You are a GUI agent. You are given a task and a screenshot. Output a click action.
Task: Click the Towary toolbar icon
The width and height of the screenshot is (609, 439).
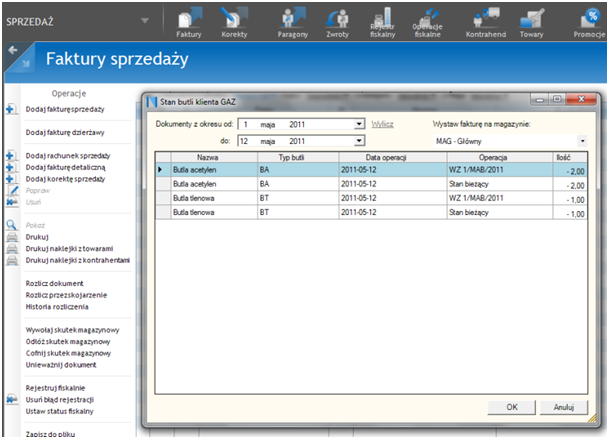click(x=532, y=21)
